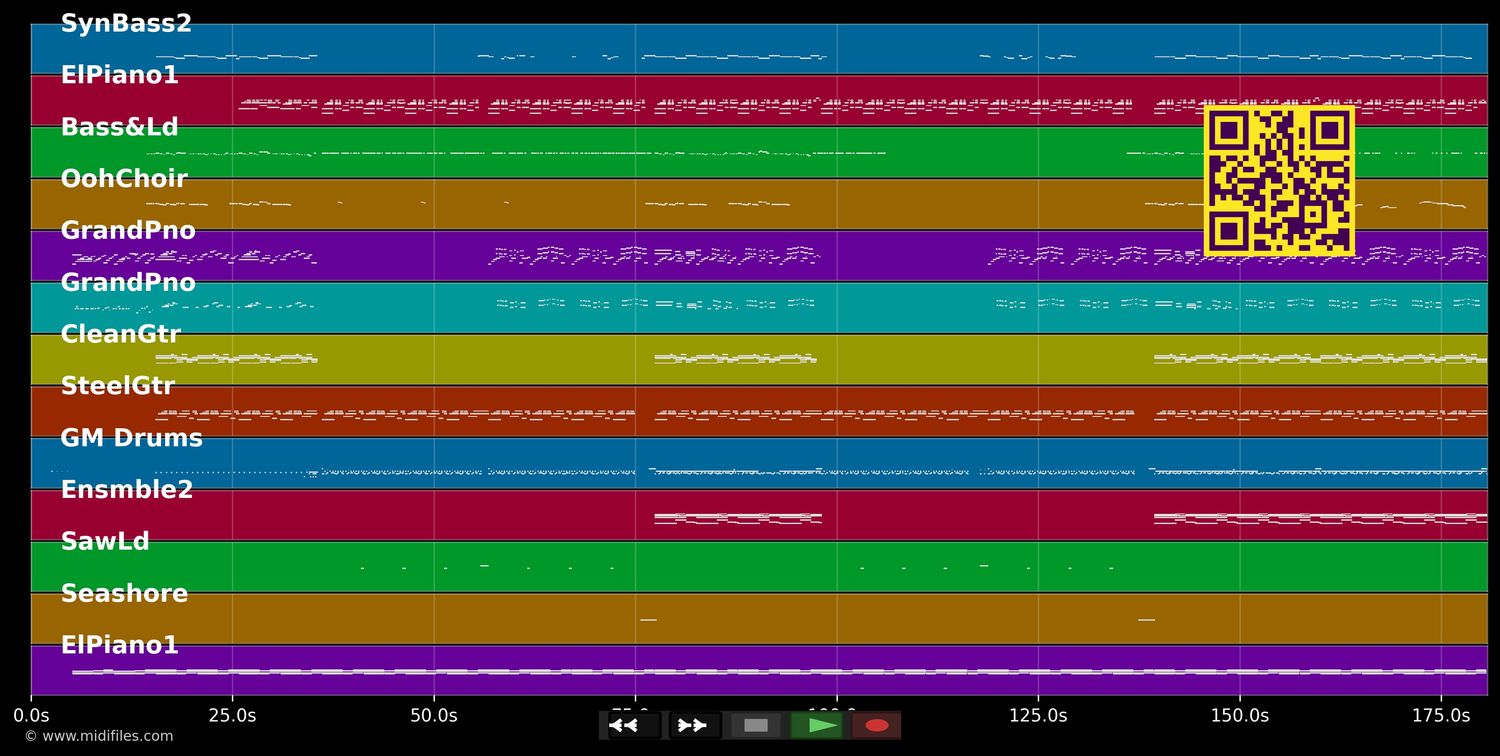Click the ElPiano1 track name
The height and width of the screenshot is (756, 1500).
click(x=119, y=74)
